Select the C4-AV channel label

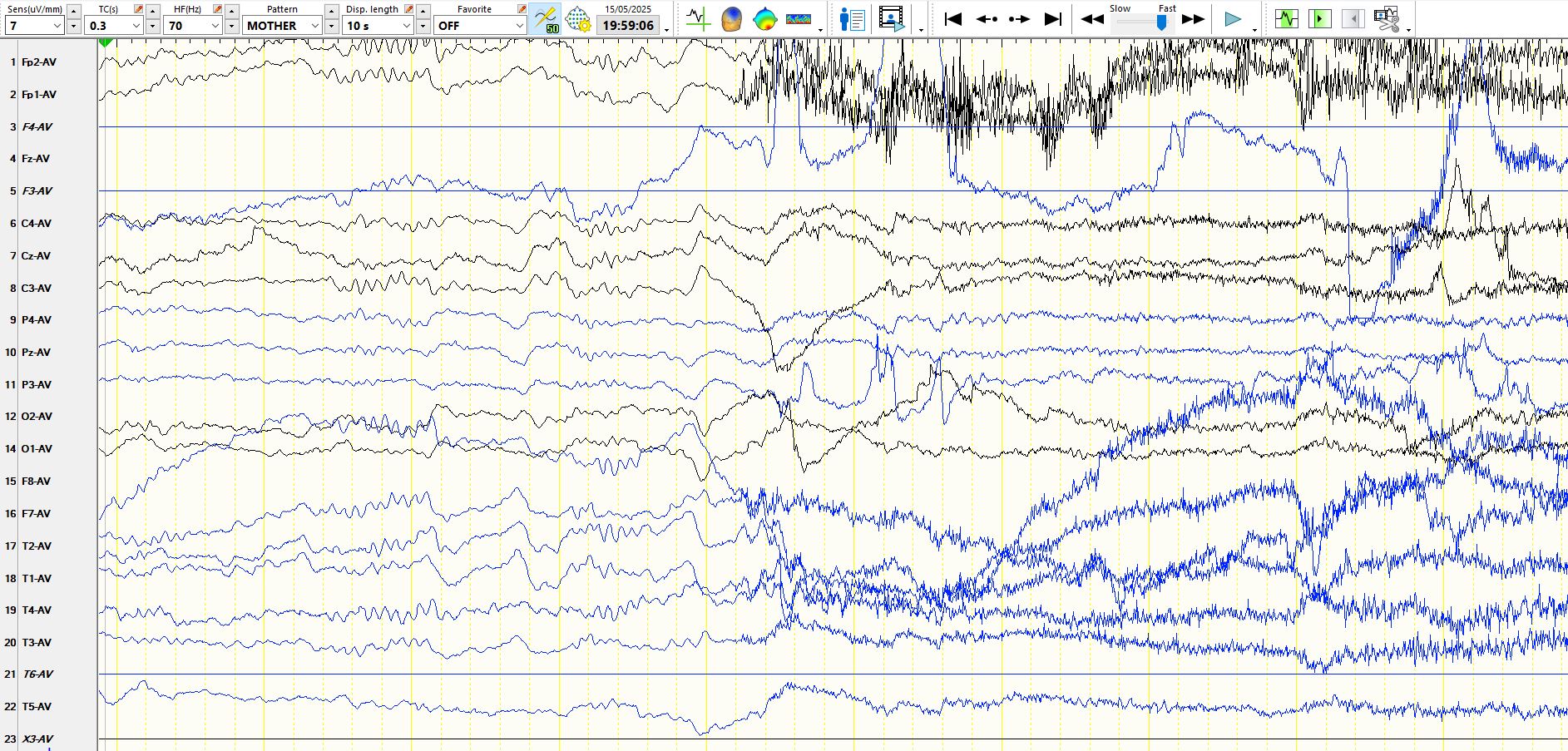[x=36, y=224]
